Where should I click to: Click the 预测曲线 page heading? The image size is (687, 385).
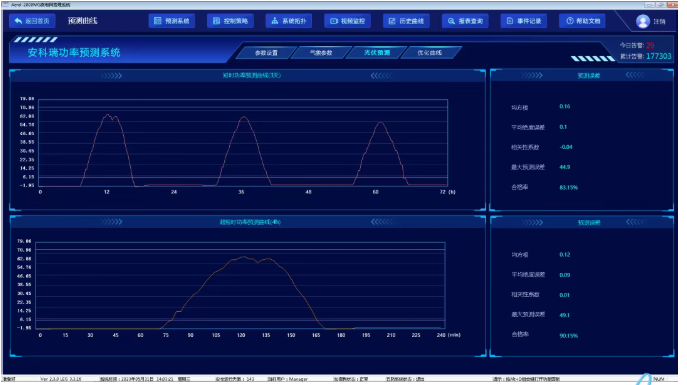click(x=82, y=21)
